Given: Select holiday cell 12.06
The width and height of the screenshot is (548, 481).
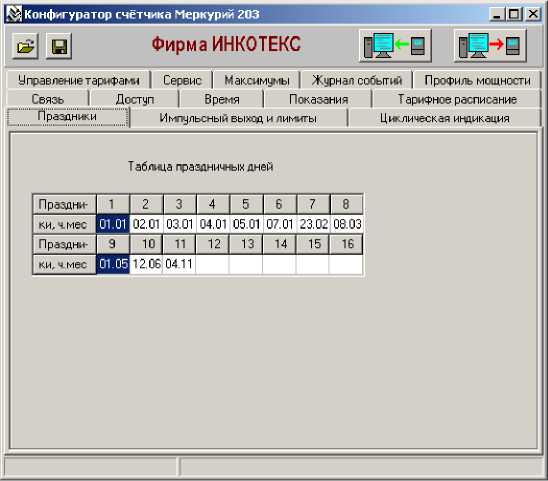Looking at the screenshot, I should pyautogui.click(x=146, y=264).
